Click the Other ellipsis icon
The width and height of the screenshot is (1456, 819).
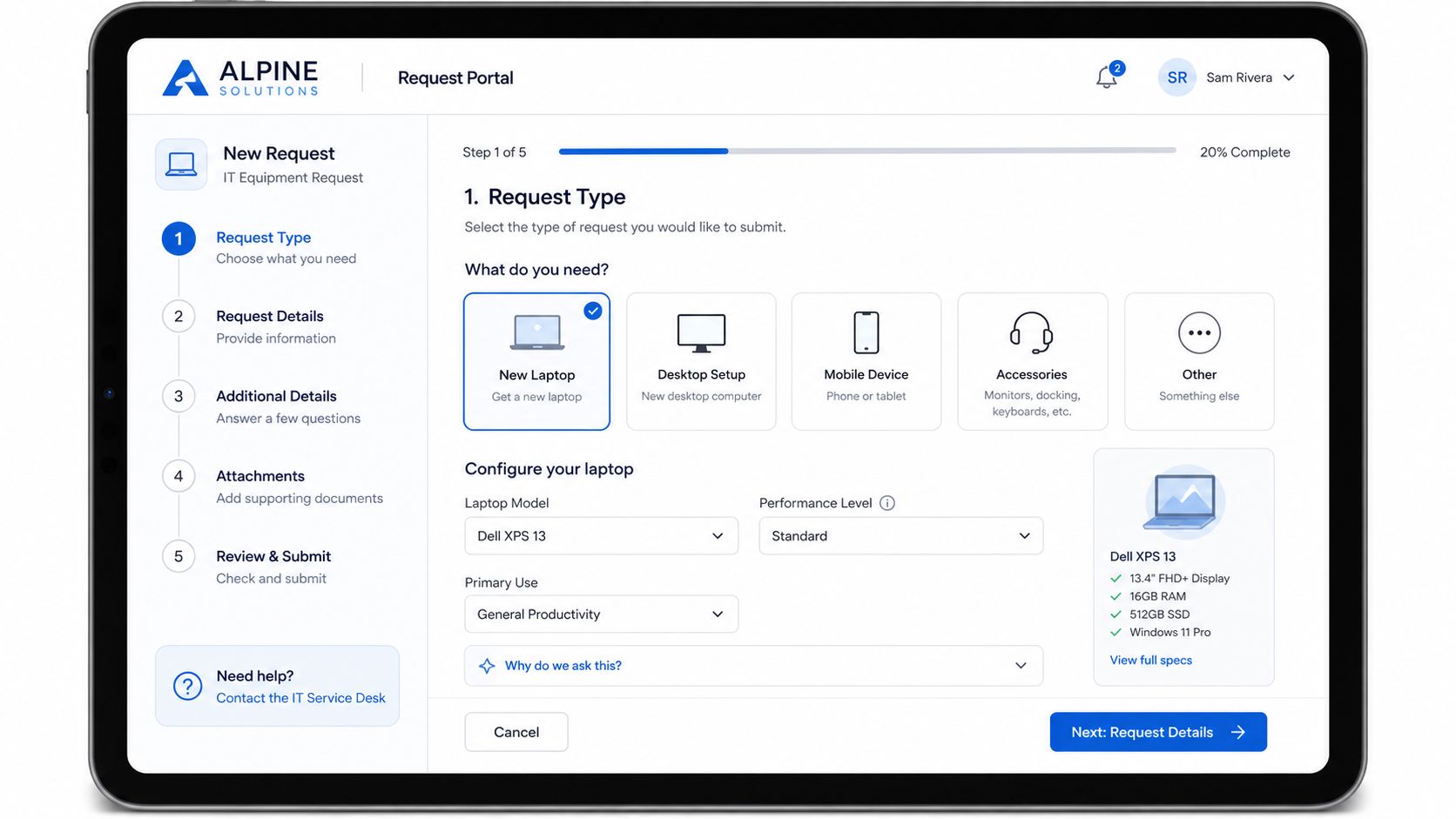1199,332
